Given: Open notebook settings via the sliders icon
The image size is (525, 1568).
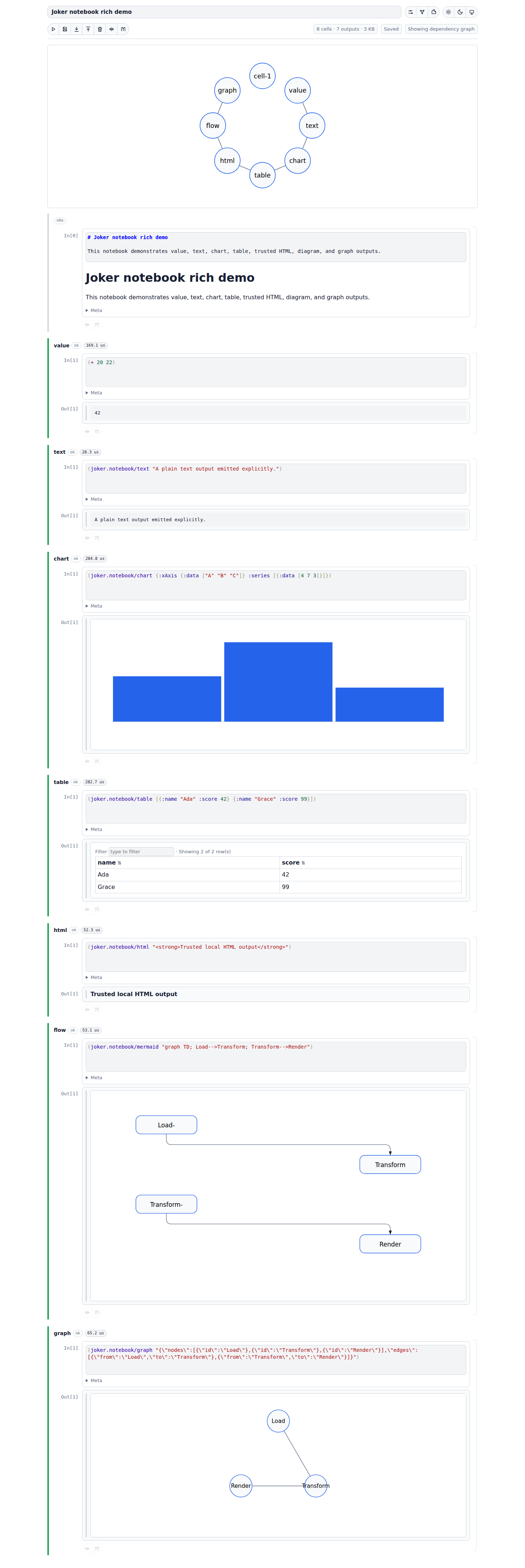Looking at the screenshot, I should [x=411, y=12].
